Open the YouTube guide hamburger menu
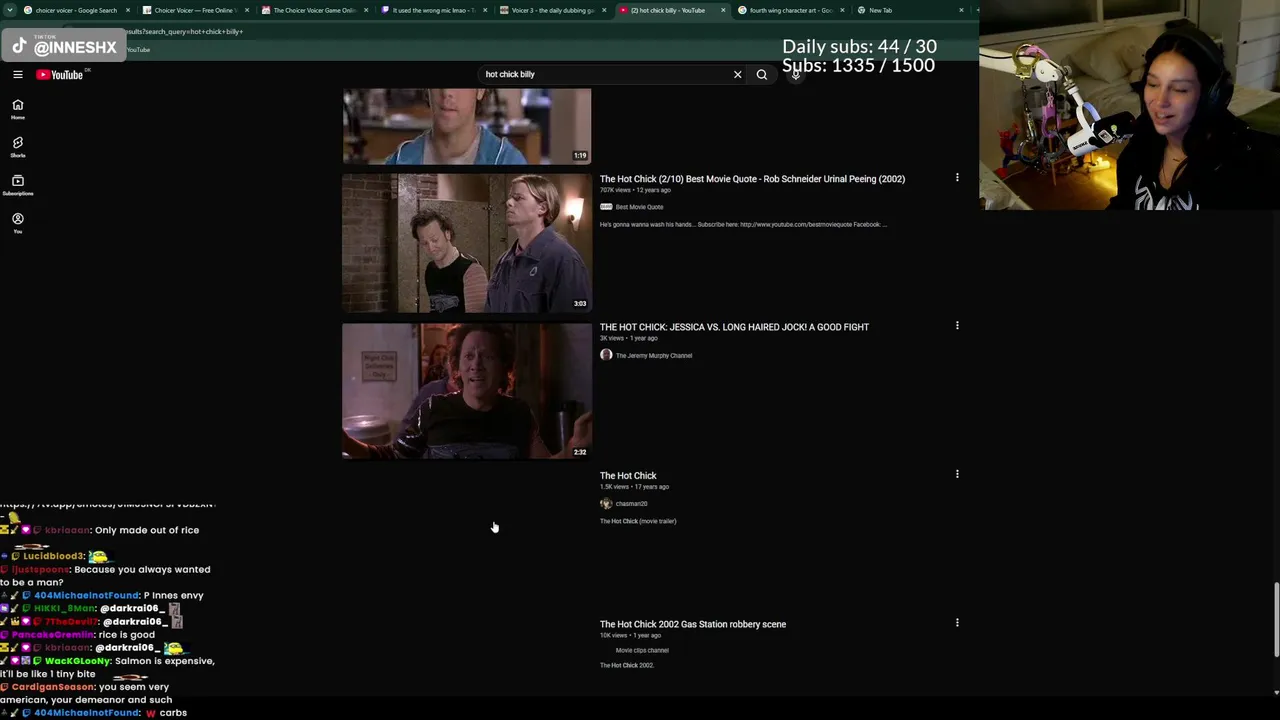The image size is (1280, 720). tap(18, 74)
